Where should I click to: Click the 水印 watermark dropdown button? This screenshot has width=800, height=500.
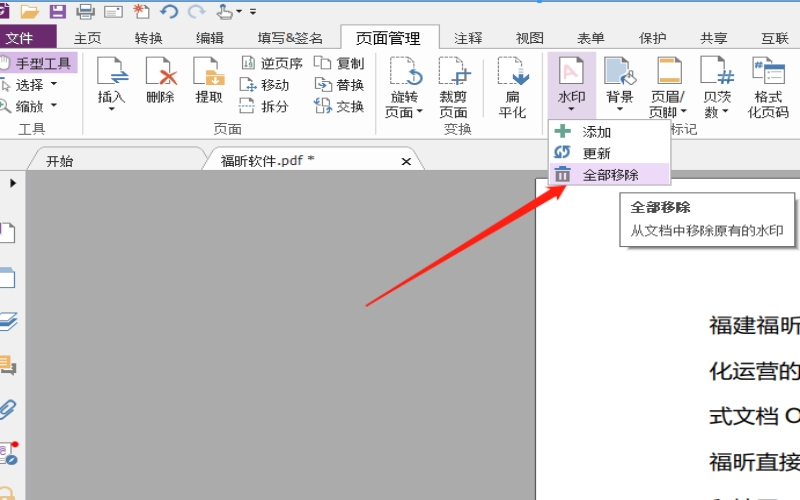point(571,85)
